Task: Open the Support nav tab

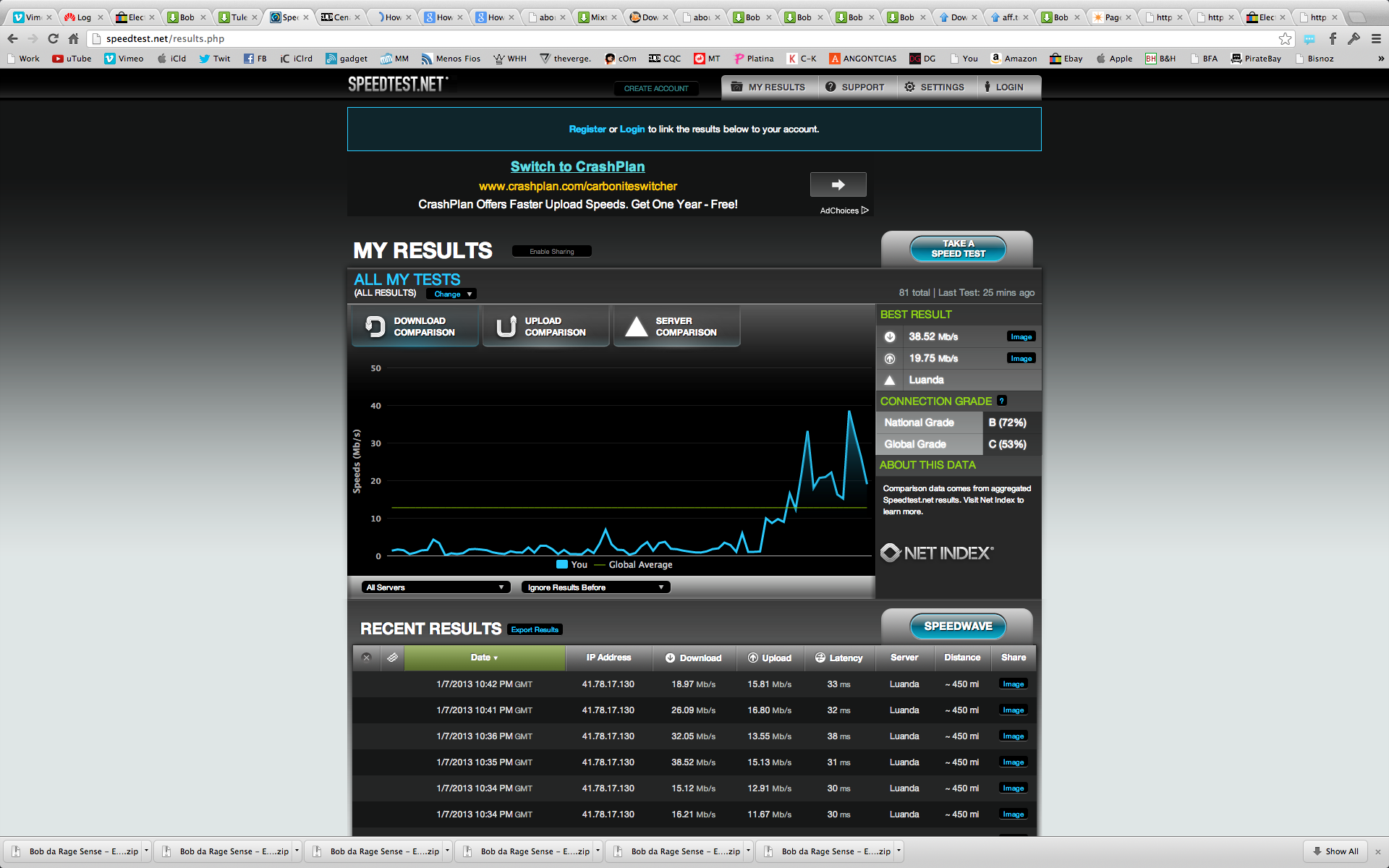Action: pos(856,87)
